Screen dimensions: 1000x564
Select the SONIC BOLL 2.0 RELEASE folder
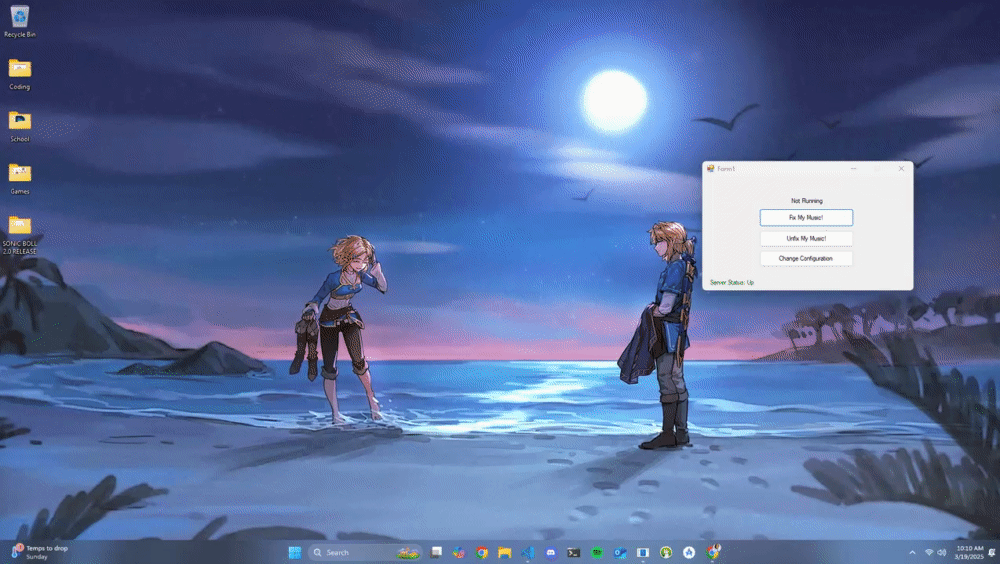[x=19, y=228]
